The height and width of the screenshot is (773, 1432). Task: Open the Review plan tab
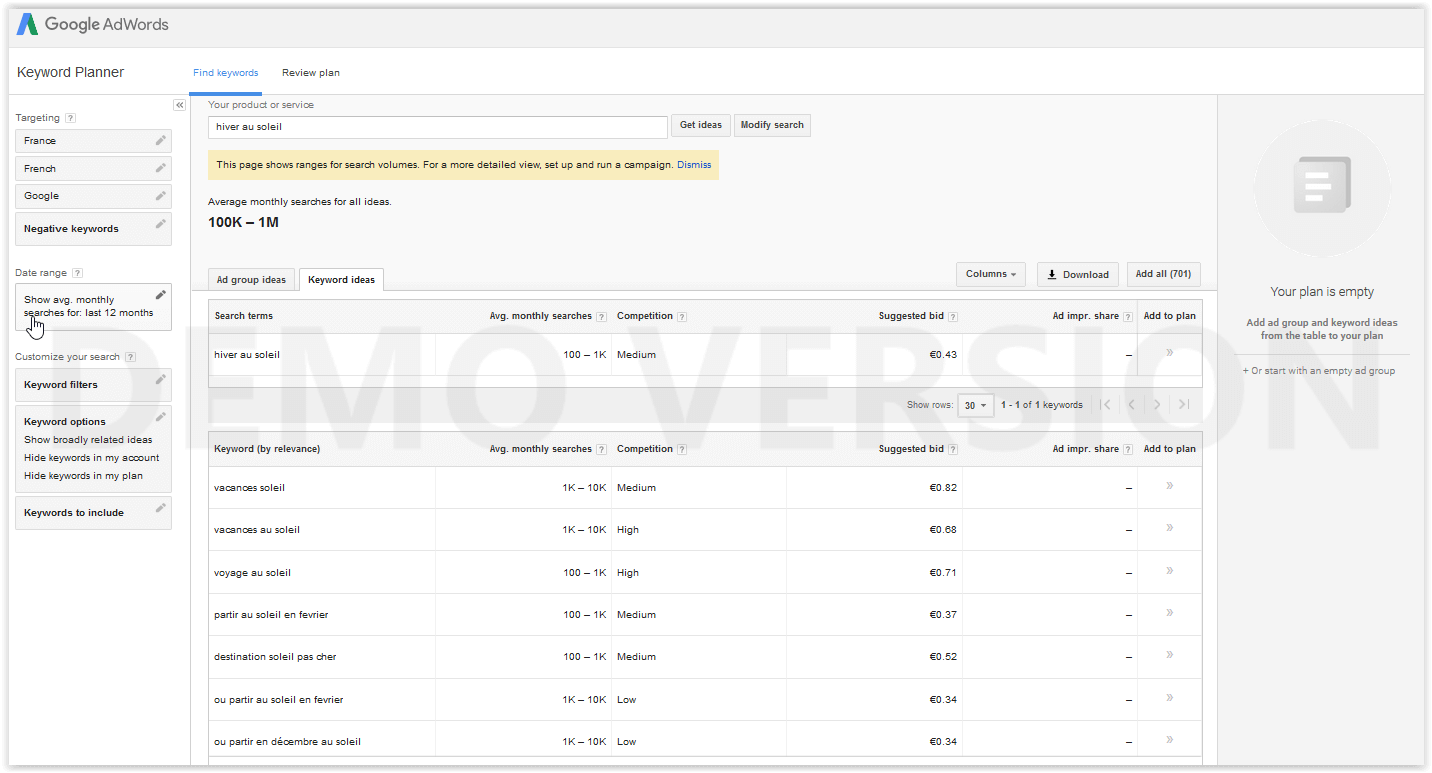pyautogui.click(x=310, y=73)
